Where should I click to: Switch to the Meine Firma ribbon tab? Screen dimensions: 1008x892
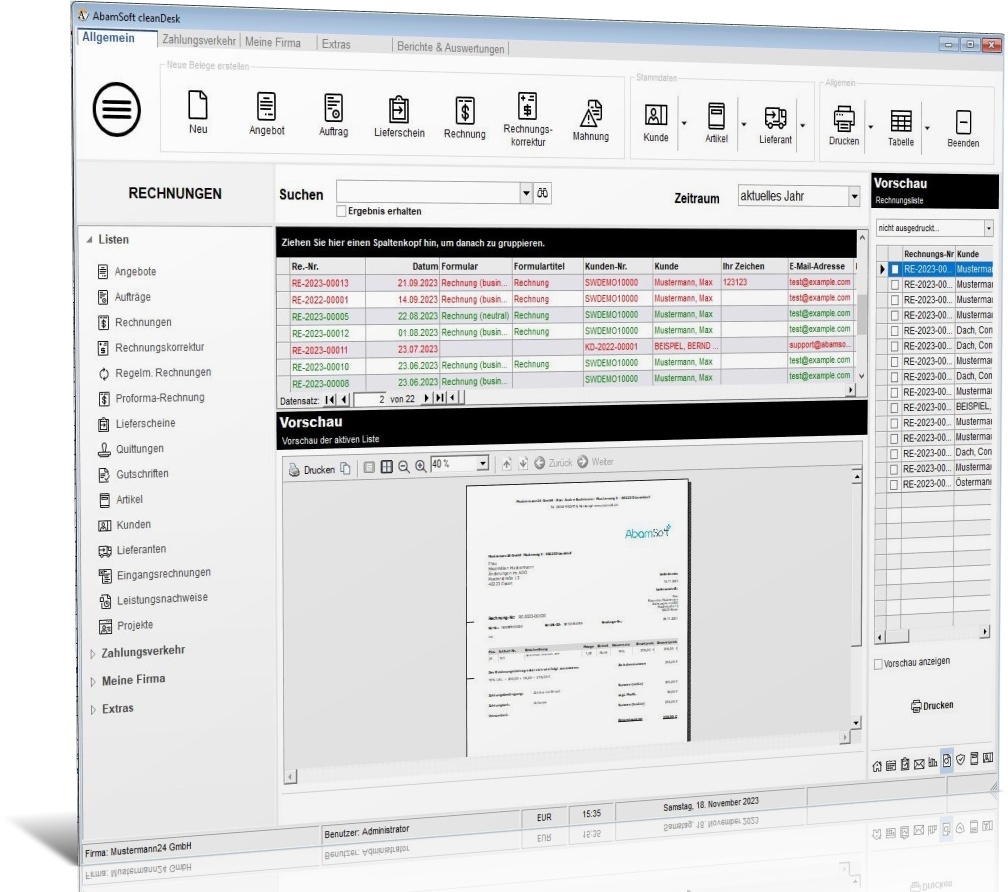273,42
